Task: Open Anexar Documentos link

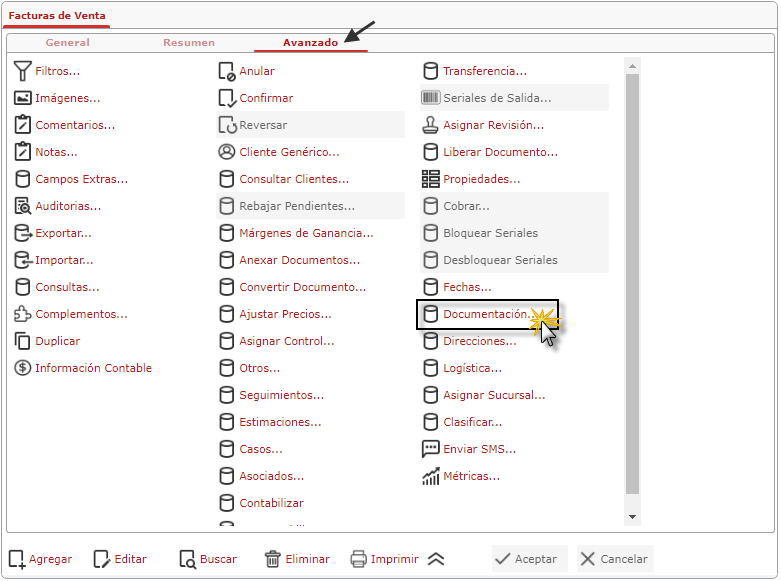Action: (299, 260)
